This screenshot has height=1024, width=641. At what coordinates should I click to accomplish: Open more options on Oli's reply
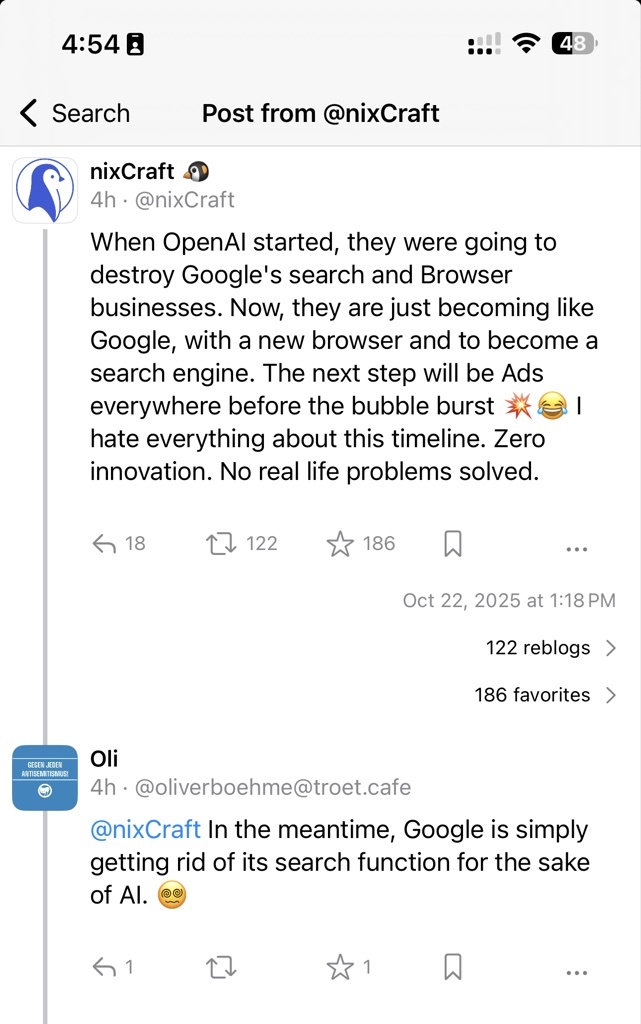click(576, 971)
